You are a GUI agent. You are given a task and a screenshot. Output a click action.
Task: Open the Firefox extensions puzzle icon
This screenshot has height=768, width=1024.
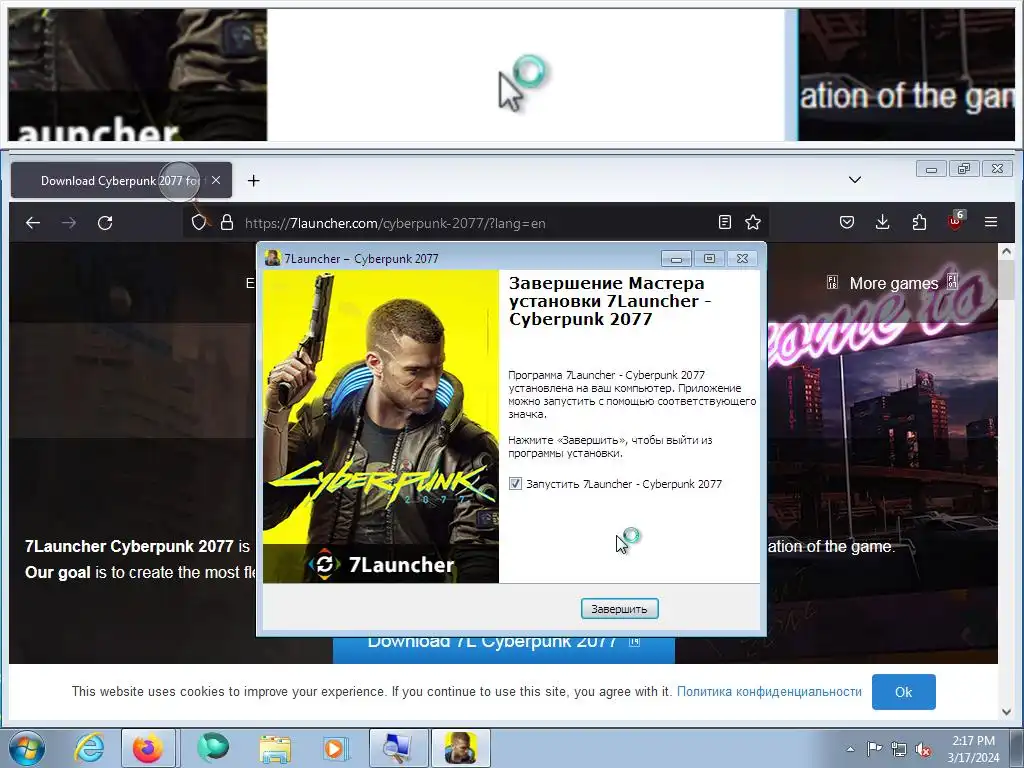919,223
